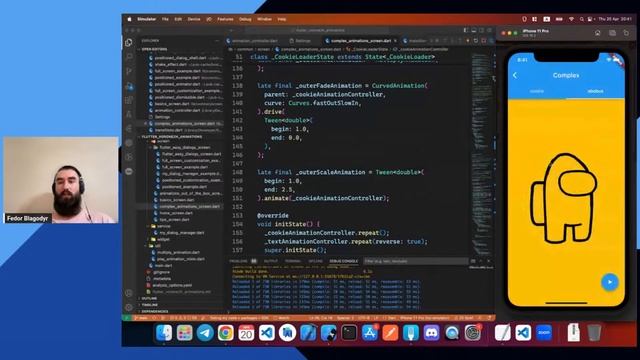640x360 pixels.
Task: Open App Store from the Dock
Action: (x=370, y=333)
